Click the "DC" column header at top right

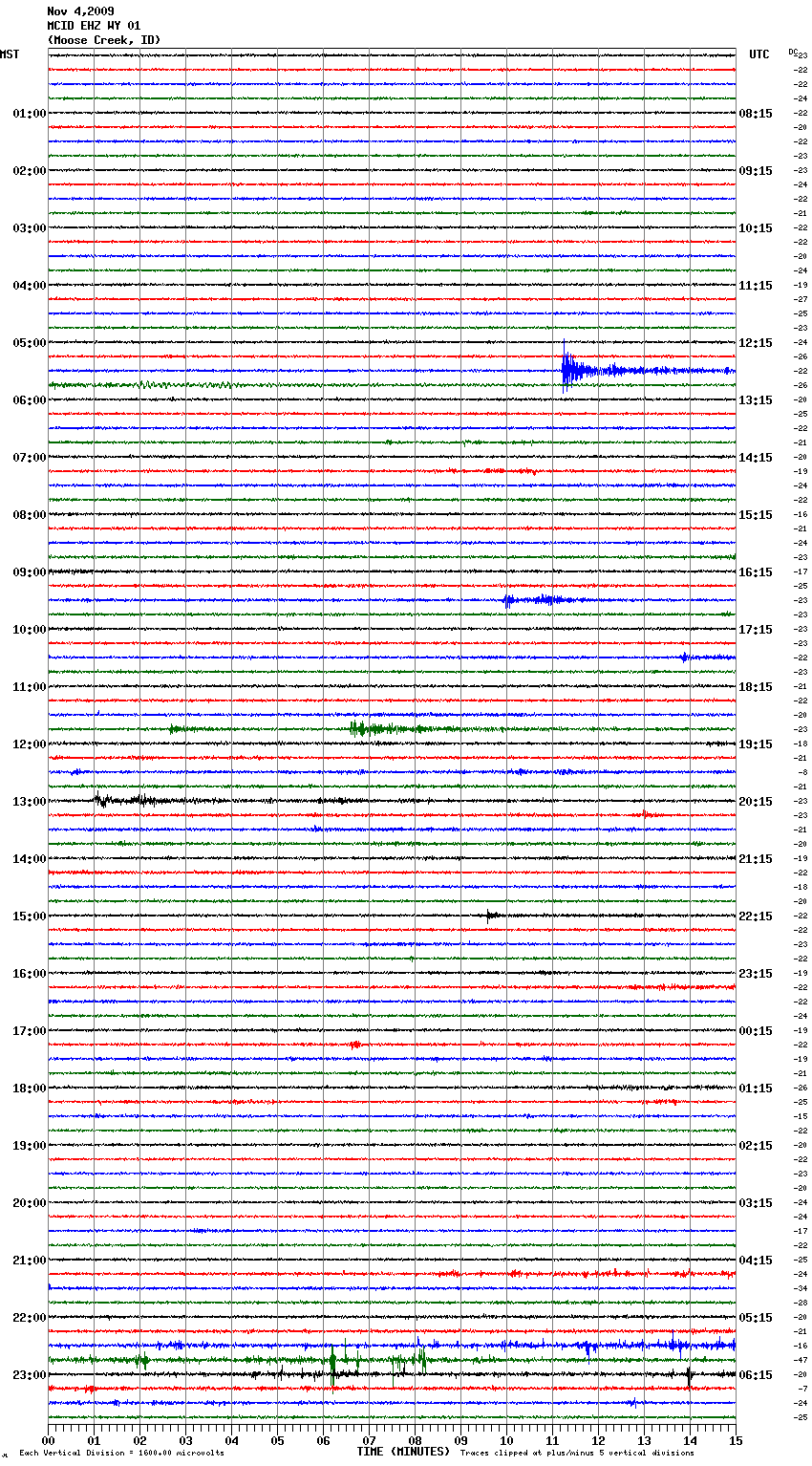793,52
